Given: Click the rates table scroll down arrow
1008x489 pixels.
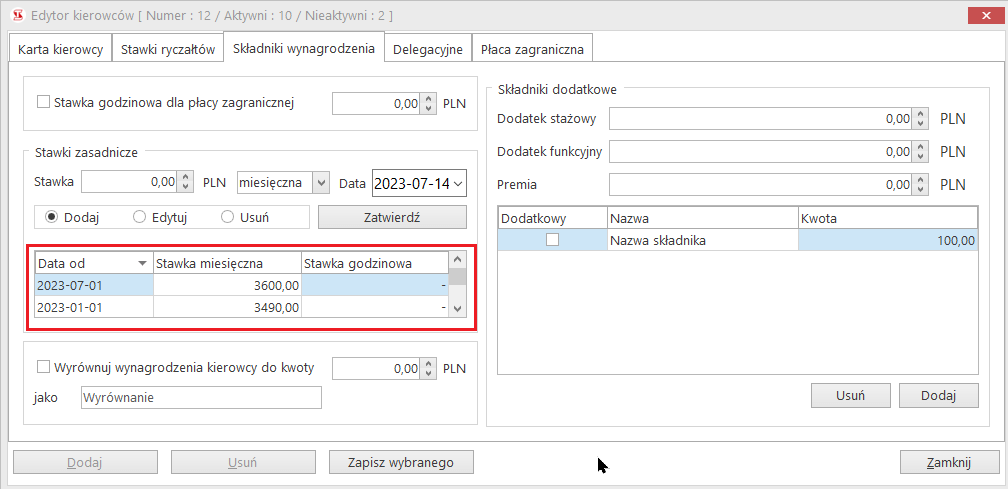Looking at the screenshot, I should [x=457, y=309].
